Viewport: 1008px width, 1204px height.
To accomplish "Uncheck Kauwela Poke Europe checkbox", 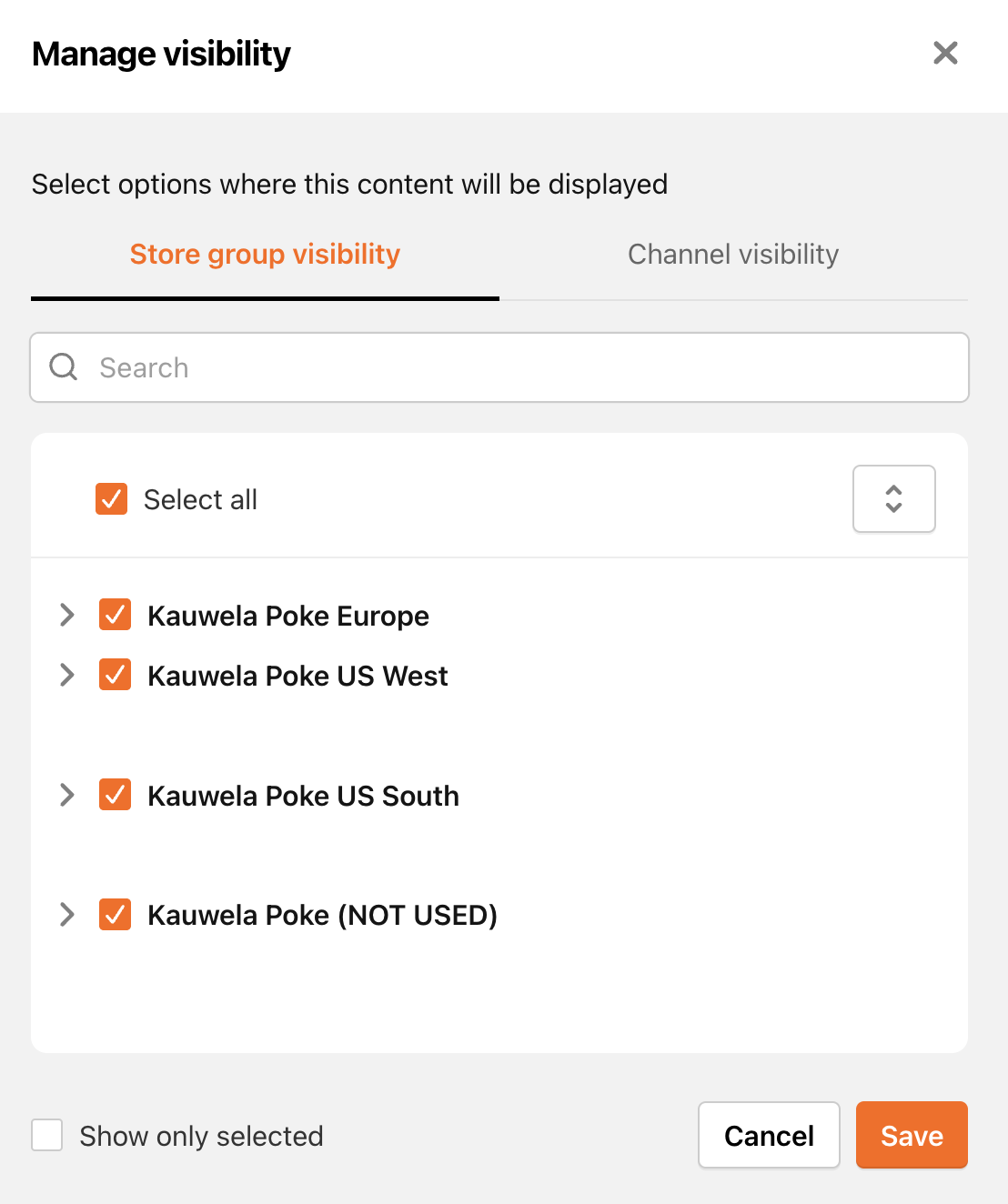I will pyautogui.click(x=116, y=615).
